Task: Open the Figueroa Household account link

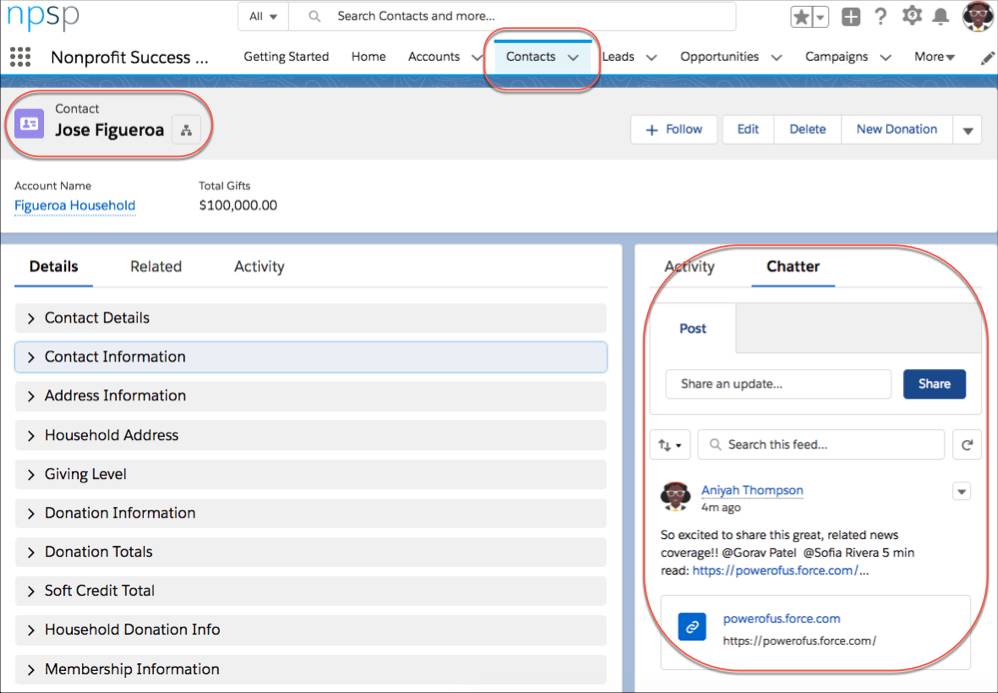Action: point(74,205)
